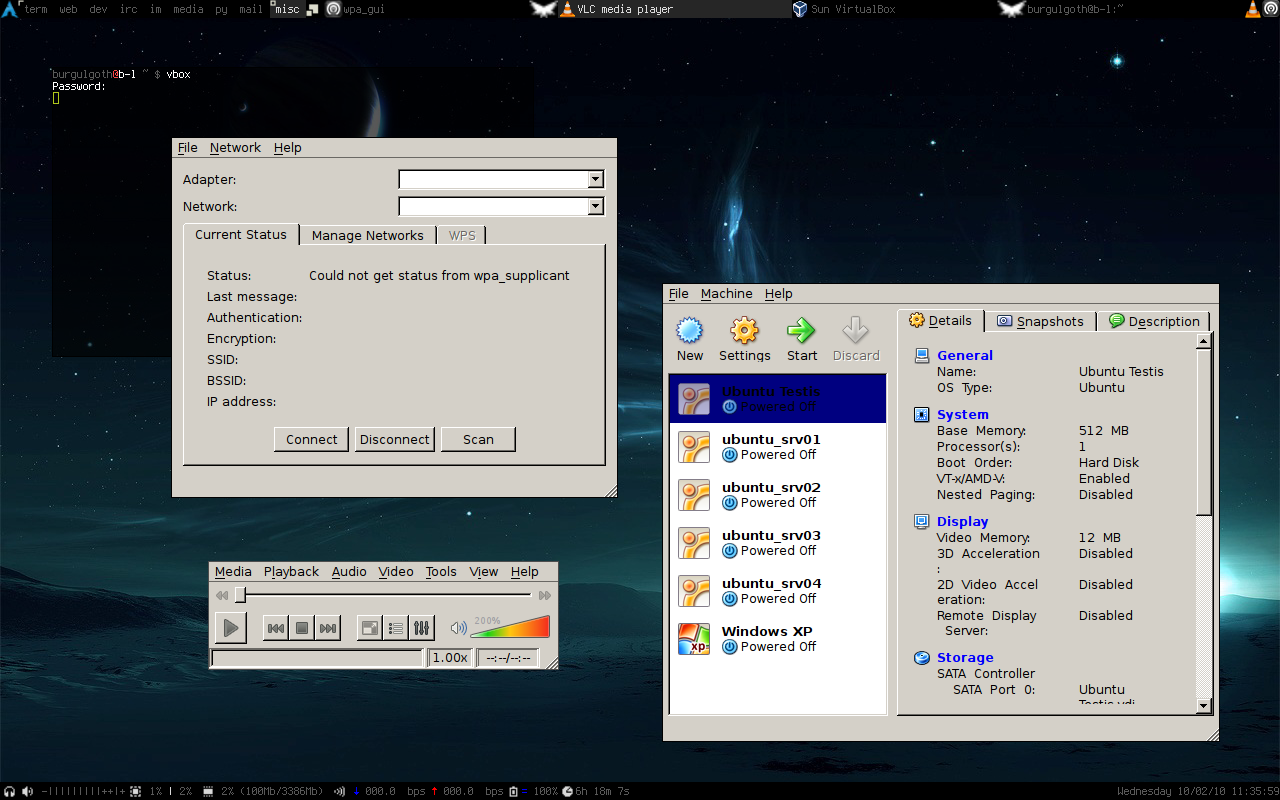Click the VLC volume gradient slider
The height and width of the screenshot is (800, 1280).
pos(511,627)
